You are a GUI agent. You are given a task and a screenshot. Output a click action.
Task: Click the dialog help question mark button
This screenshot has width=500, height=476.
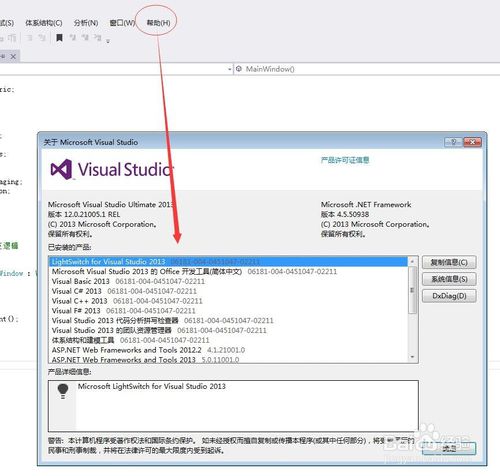click(x=453, y=142)
